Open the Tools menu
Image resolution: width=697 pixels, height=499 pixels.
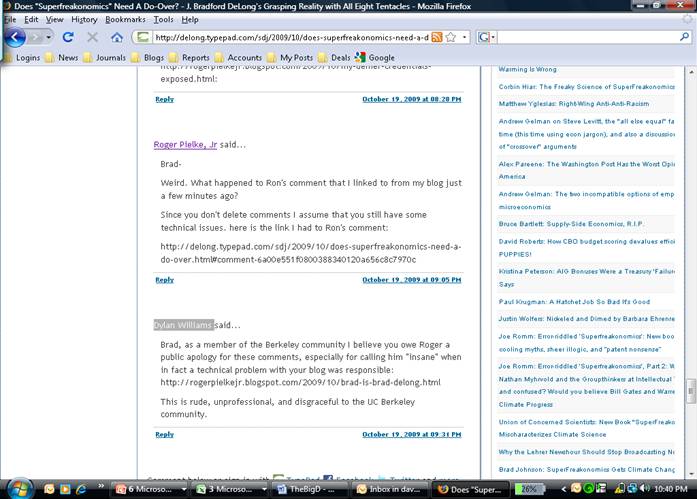point(164,20)
